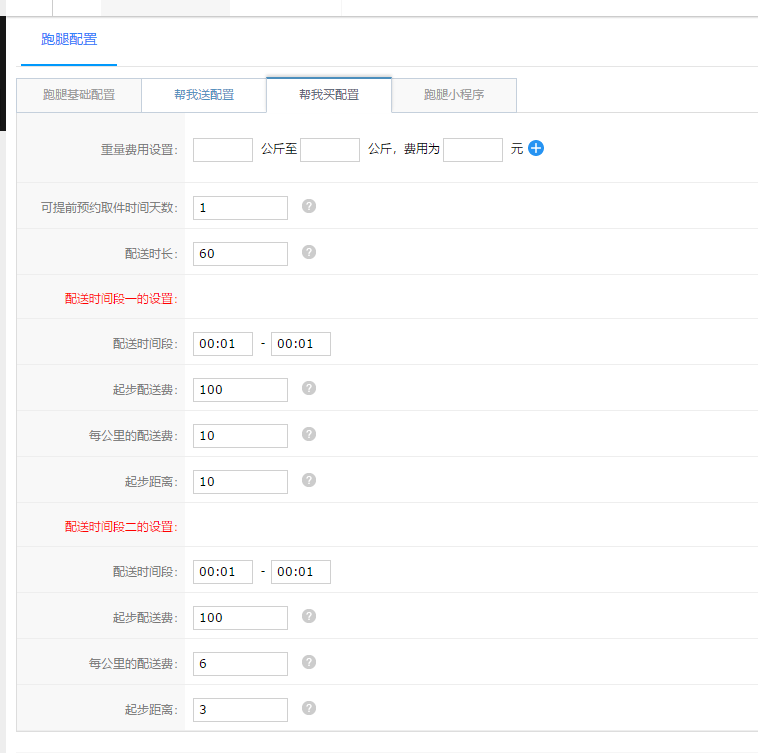
Task: Click 起步距离 field showing 3
Action: click(x=240, y=710)
